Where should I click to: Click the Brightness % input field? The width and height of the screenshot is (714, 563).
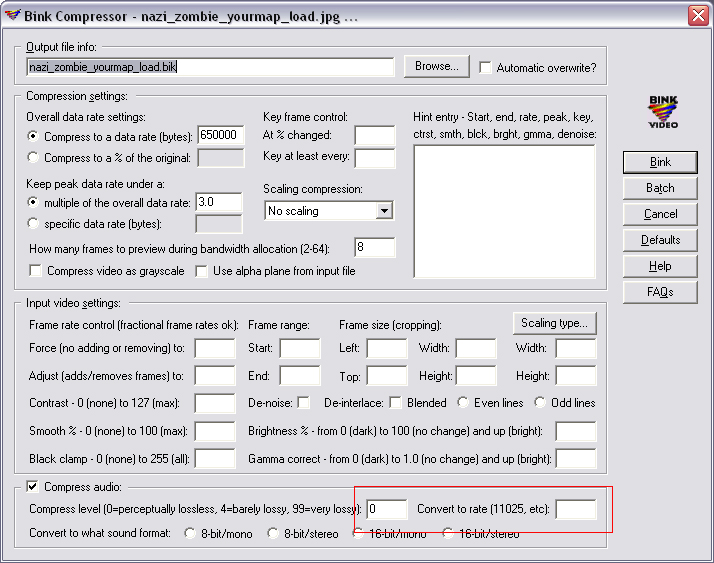[x=576, y=431]
